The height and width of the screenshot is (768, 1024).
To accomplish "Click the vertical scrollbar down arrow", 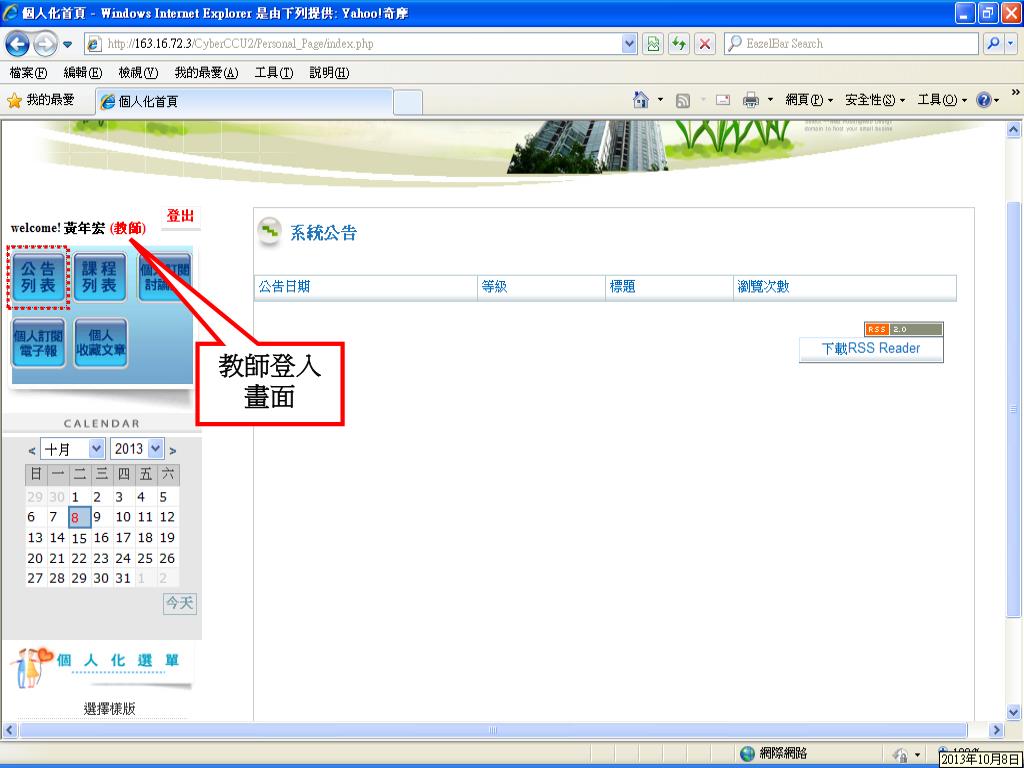I will (1014, 712).
